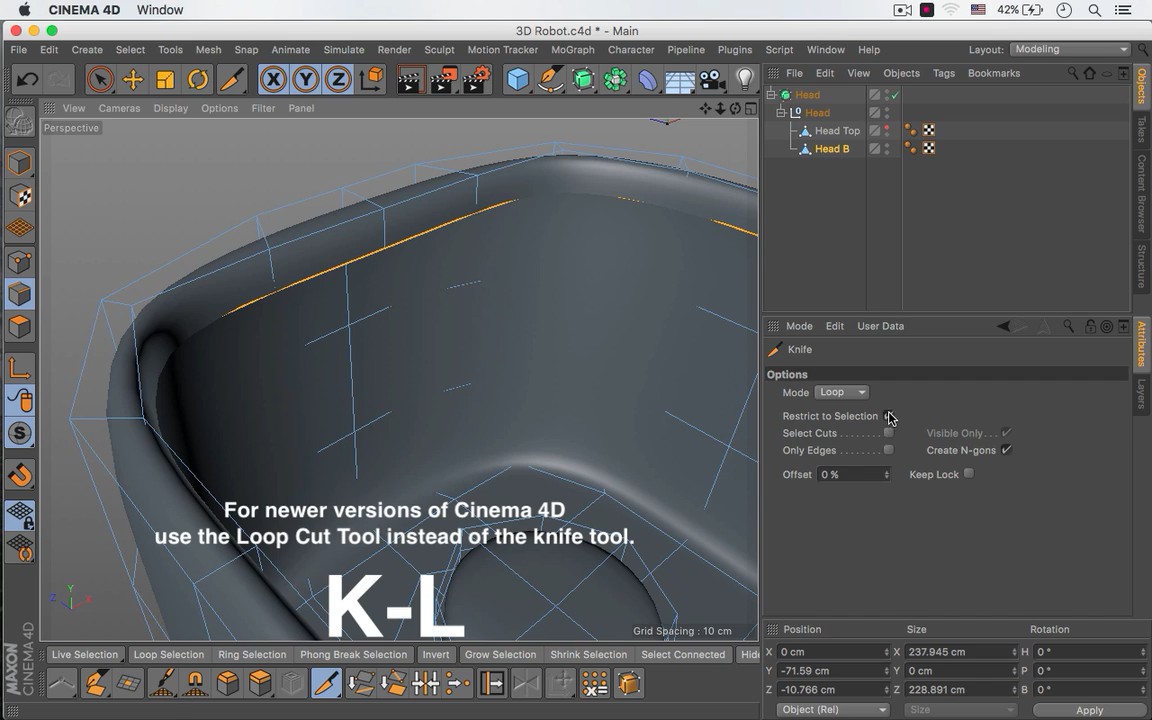The width and height of the screenshot is (1152, 720).
Task: Add a light using the bulb icon
Action: pos(744,80)
